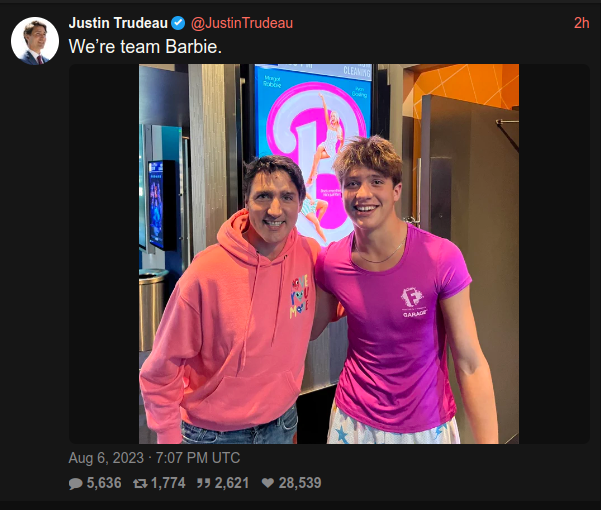Open the attached tweet photo
The image size is (601, 510).
(x=329, y=254)
